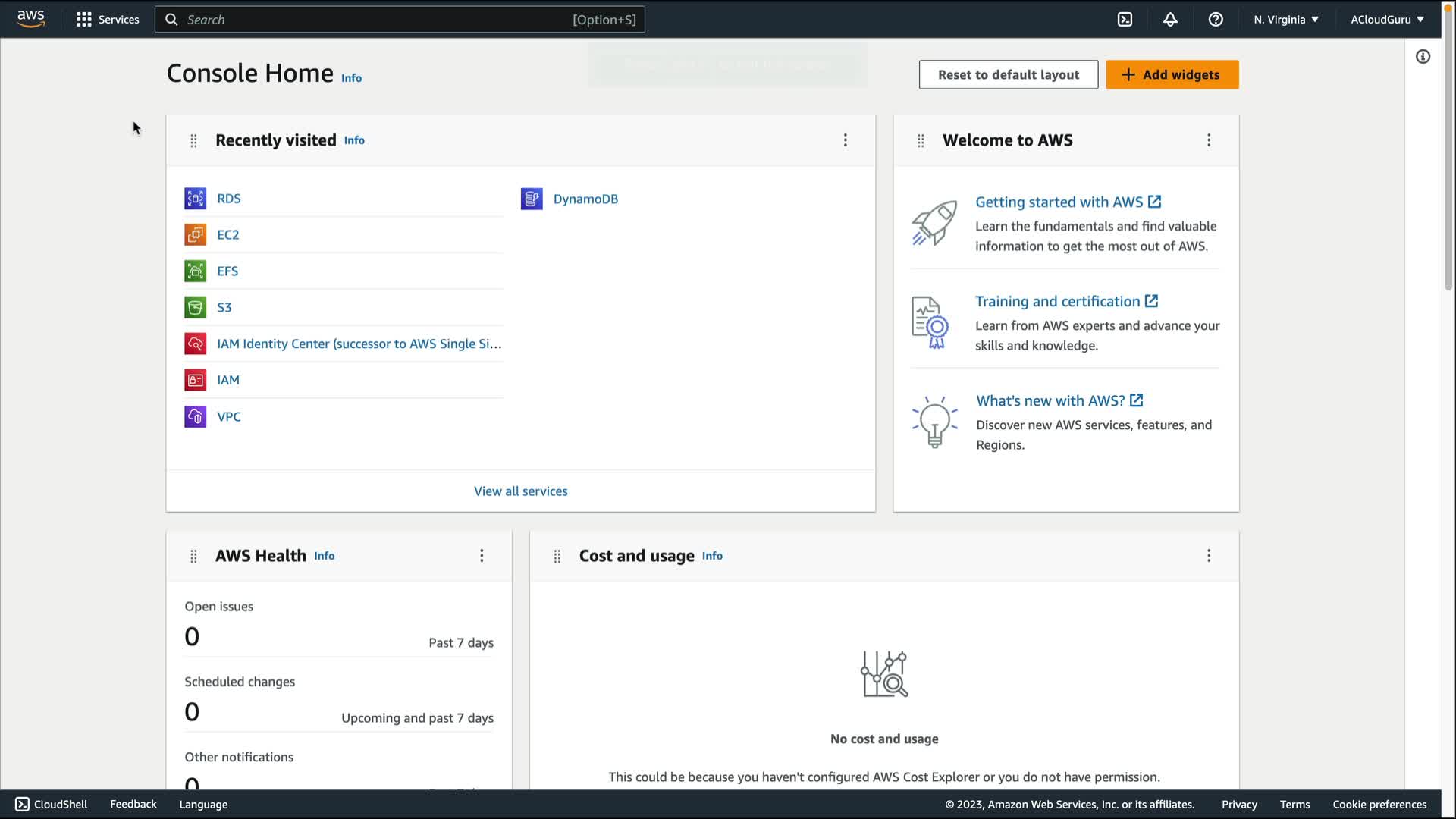Image resolution: width=1456 pixels, height=819 pixels.
Task: Grab the Recently visited drag handle
Action: [x=193, y=140]
